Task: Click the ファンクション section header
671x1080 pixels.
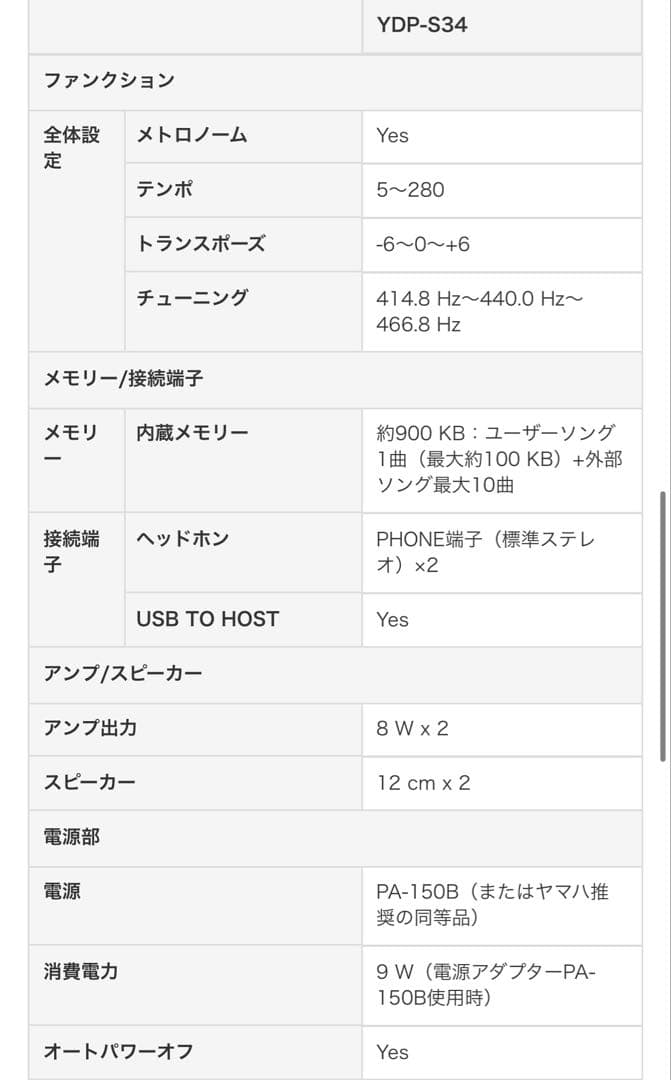Action: pyautogui.click(x=108, y=81)
